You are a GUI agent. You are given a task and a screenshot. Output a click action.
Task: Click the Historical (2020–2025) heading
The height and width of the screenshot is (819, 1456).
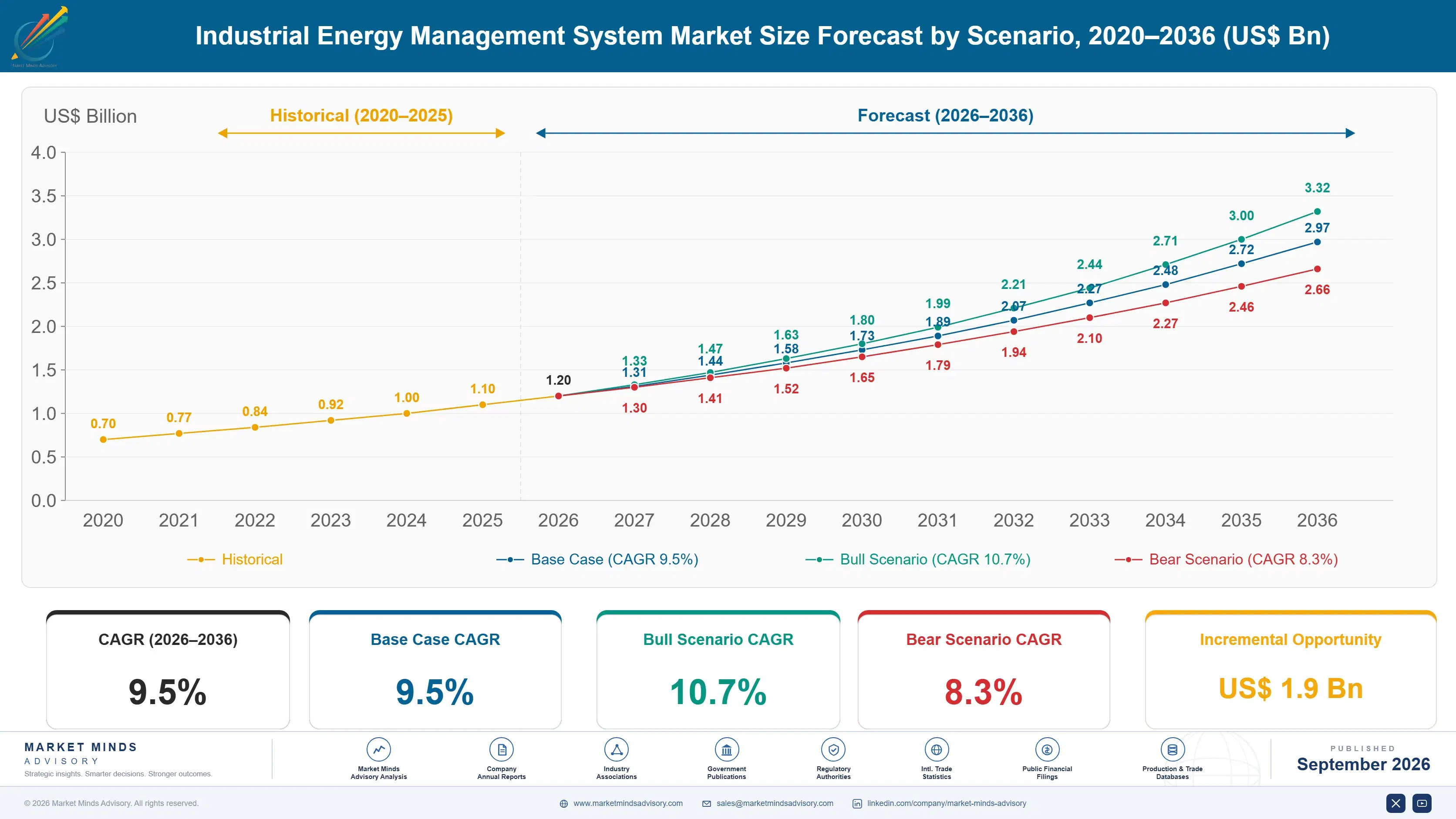361,116
